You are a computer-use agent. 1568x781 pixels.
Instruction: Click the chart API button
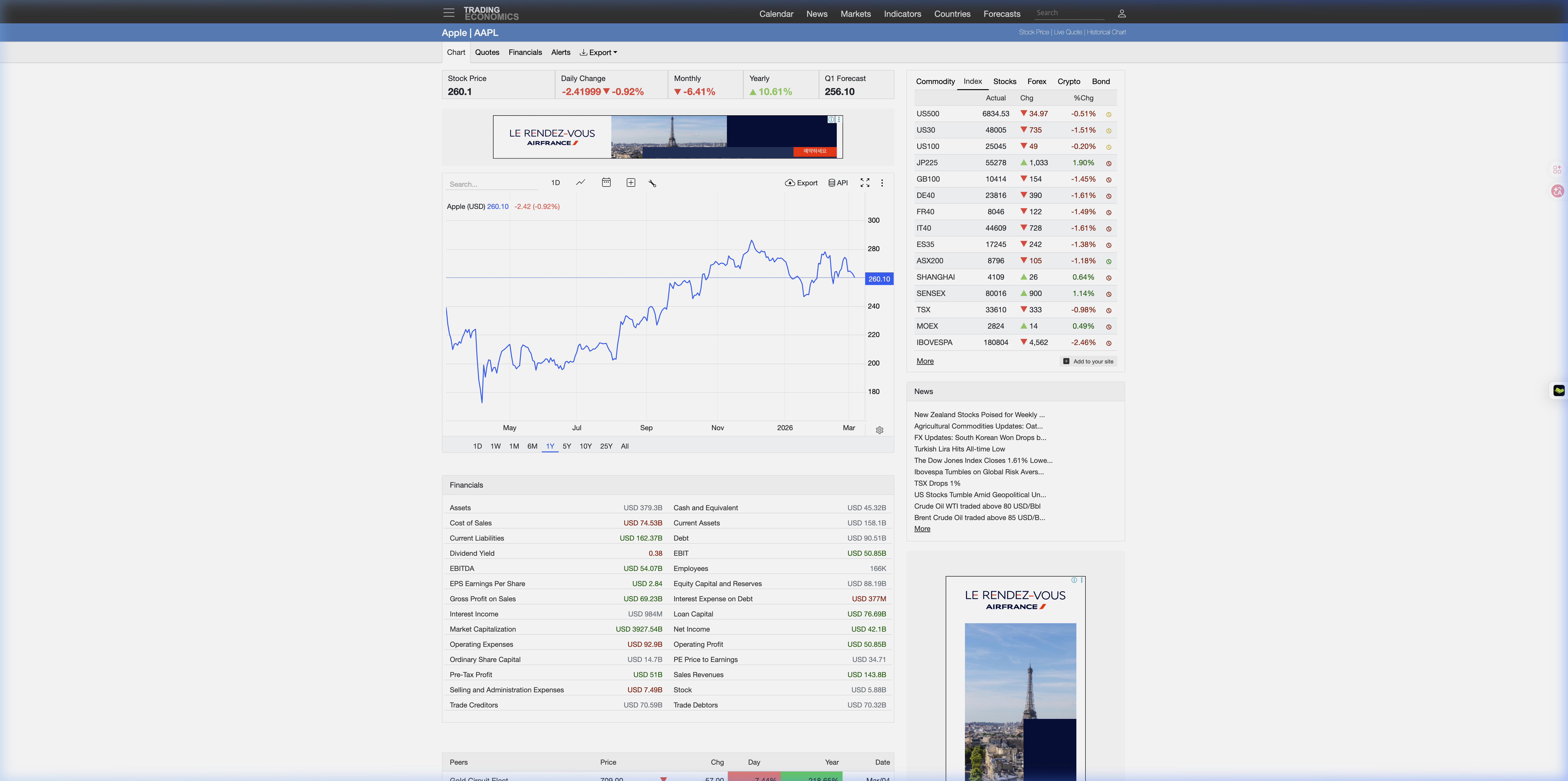click(838, 183)
